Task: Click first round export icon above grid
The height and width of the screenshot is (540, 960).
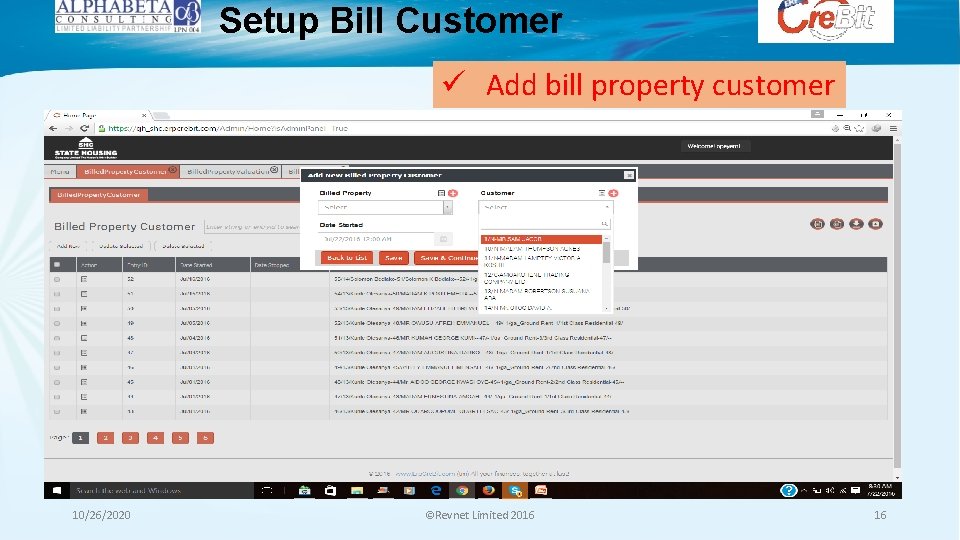Action: click(817, 224)
